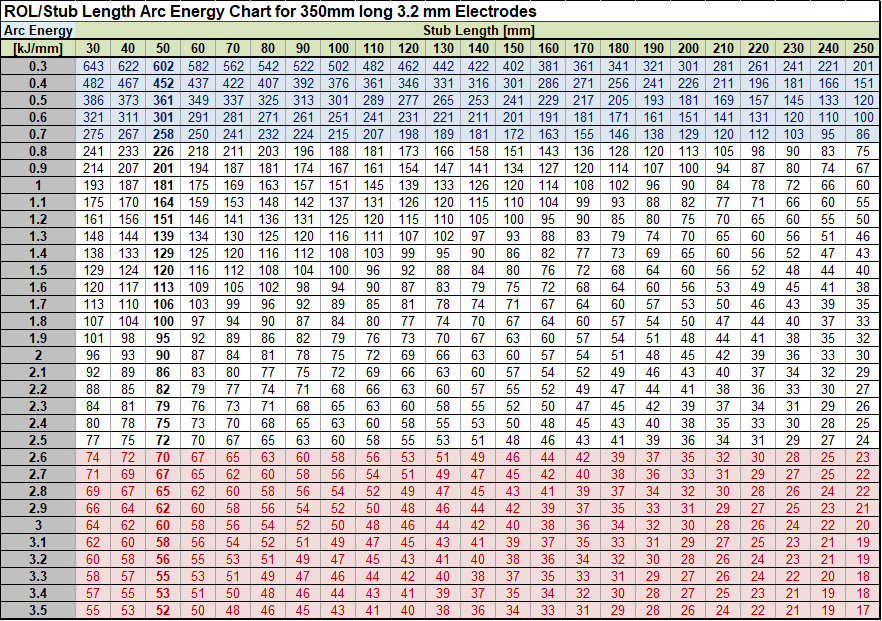Image resolution: width=882 pixels, height=621 pixels.
Task: Click 40 in the 2.4 row, column 190
Action: 653,423
